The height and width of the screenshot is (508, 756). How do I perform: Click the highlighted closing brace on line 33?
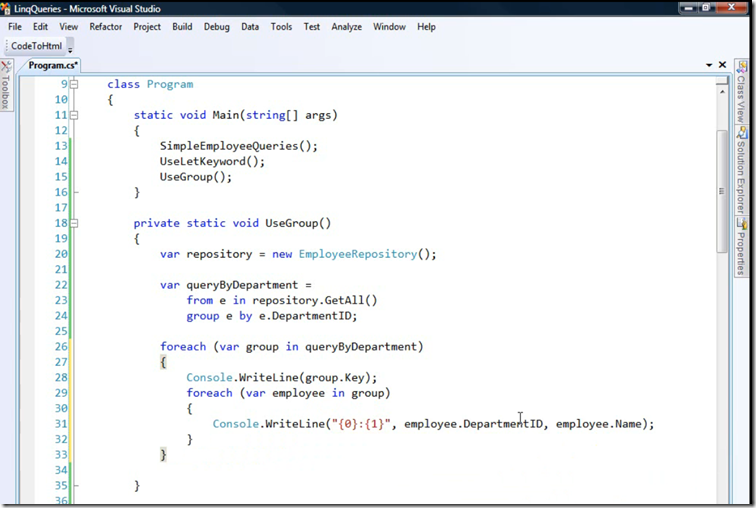pos(163,455)
